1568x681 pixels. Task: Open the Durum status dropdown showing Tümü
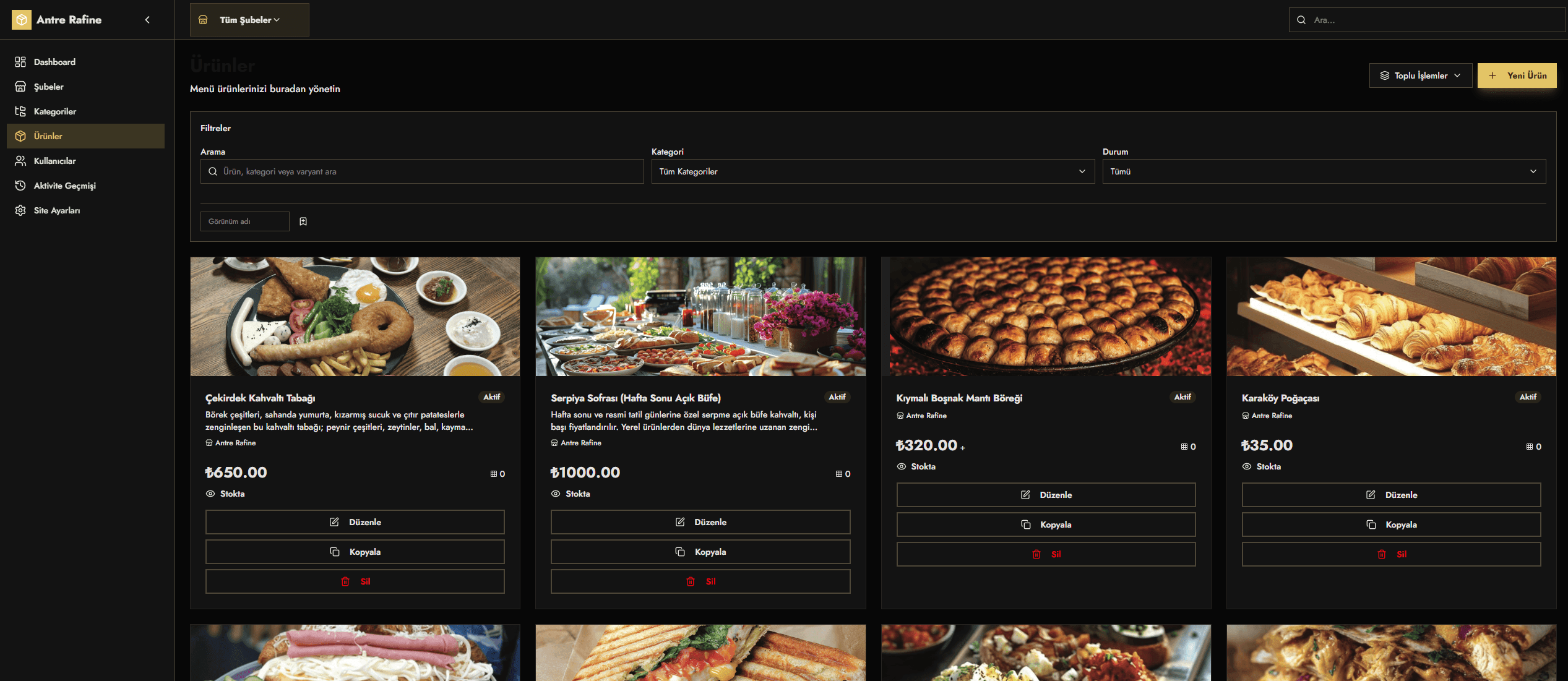coord(1324,171)
